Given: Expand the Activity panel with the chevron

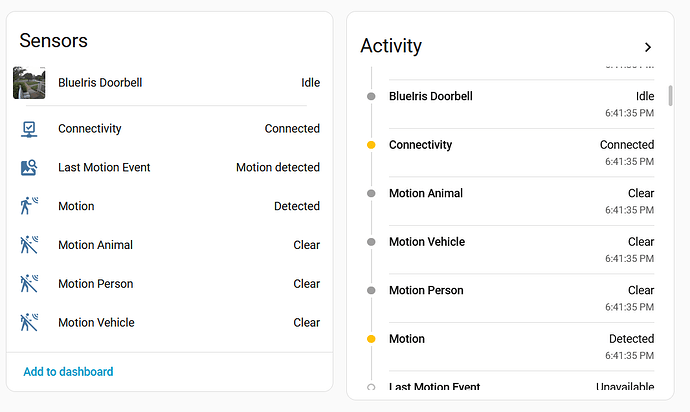Looking at the screenshot, I should pyautogui.click(x=648, y=47).
